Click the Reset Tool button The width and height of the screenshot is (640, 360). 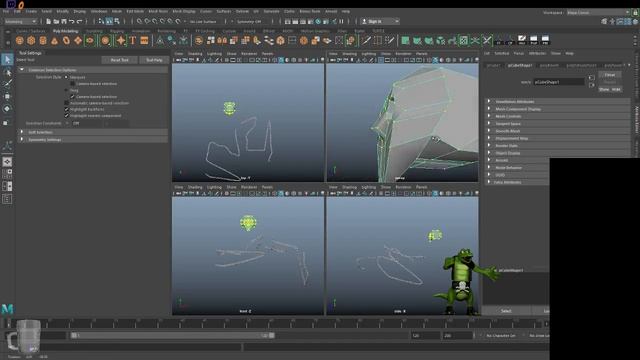pyautogui.click(x=120, y=60)
